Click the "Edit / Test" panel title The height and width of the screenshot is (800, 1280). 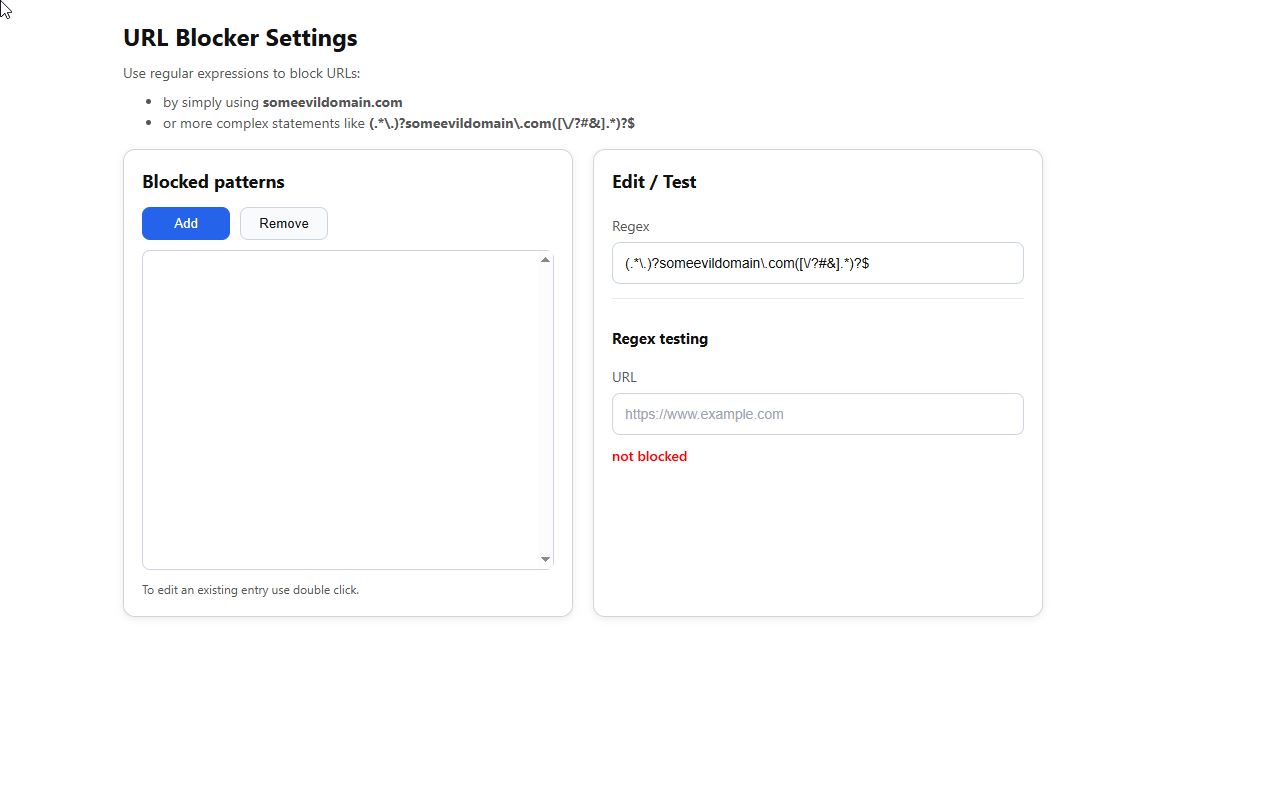click(x=654, y=182)
